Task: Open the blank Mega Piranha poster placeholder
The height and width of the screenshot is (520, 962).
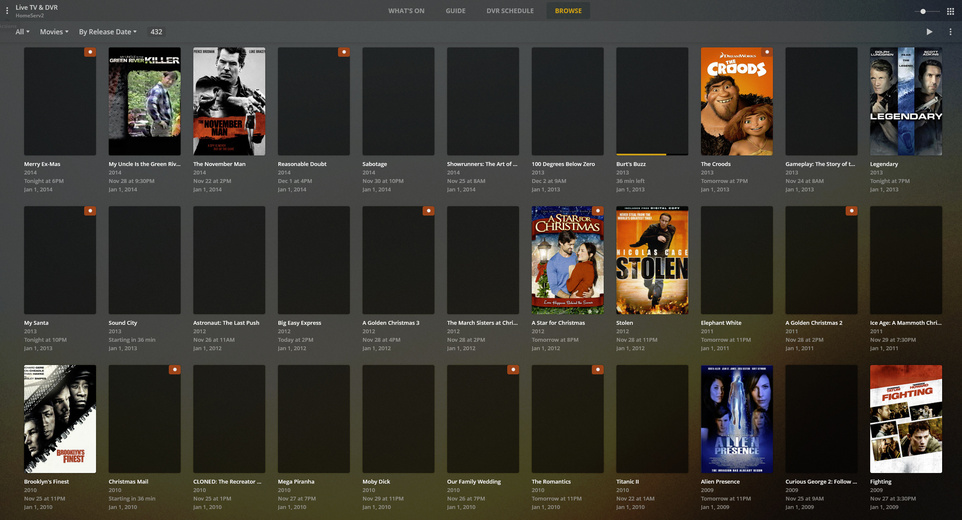Action: (x=314, y=419)
